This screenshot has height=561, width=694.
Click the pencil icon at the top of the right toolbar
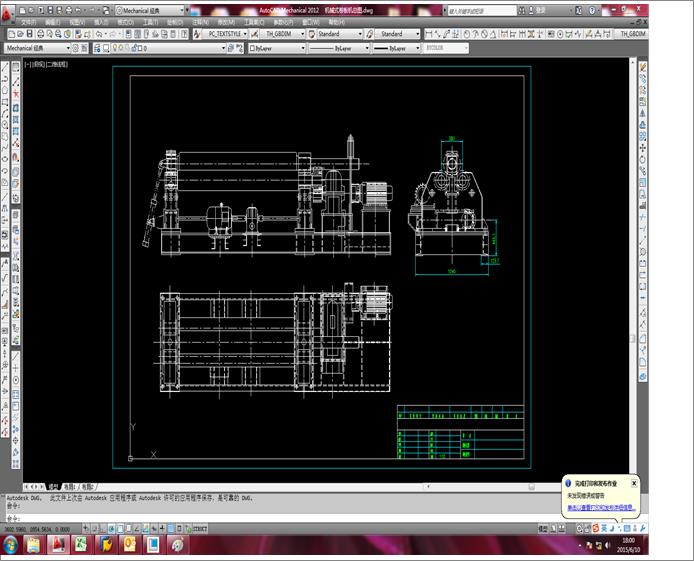pos(643,67)
